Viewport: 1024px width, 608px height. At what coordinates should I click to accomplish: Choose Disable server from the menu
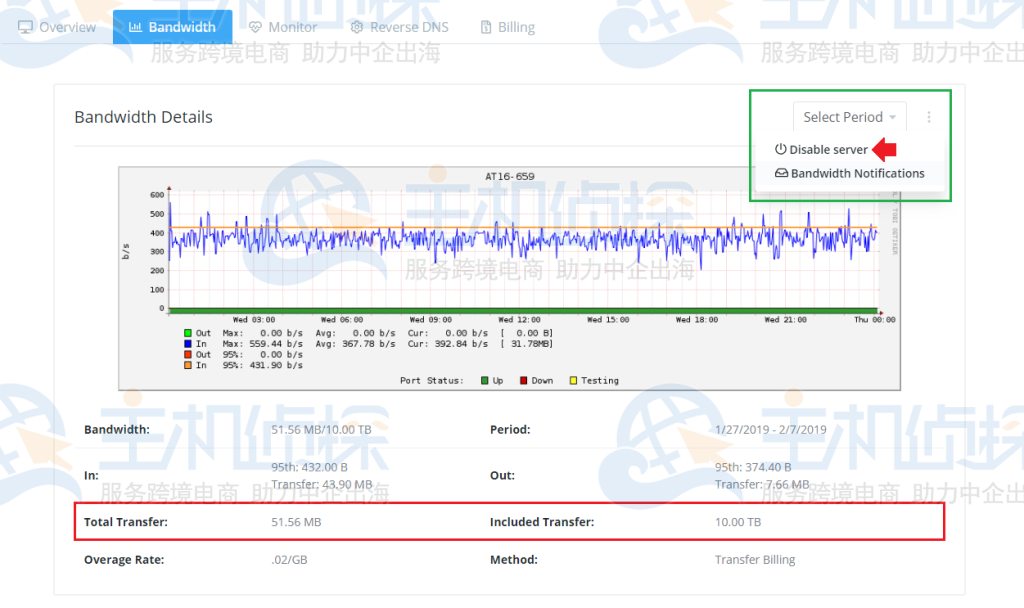click(828, 150)
